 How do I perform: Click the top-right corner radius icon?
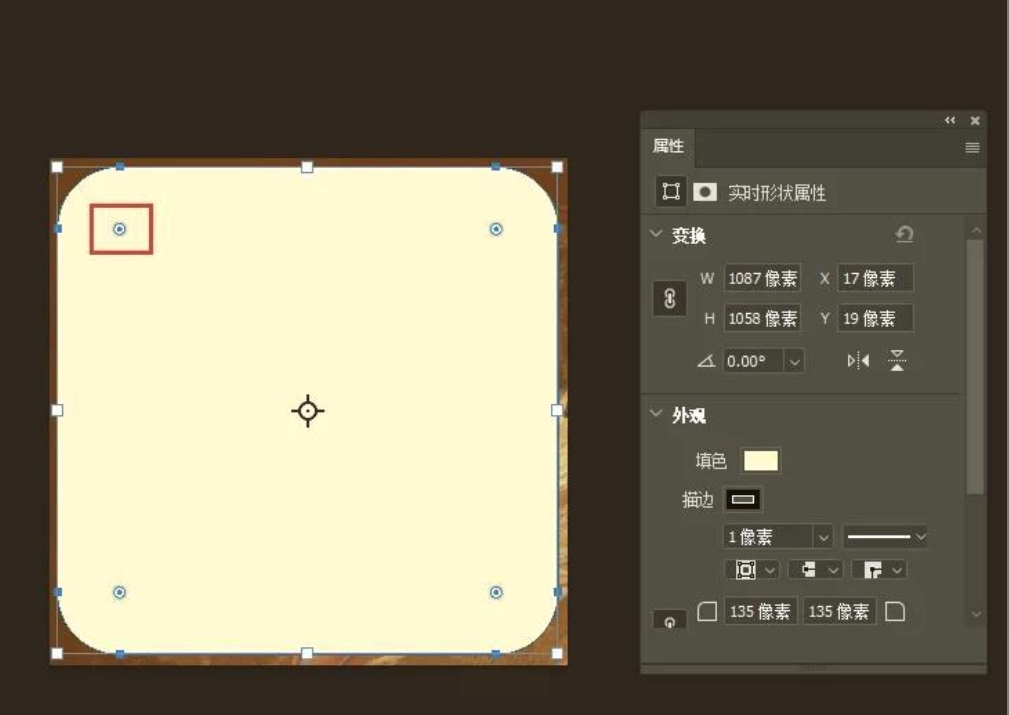(x=895, y=611)
